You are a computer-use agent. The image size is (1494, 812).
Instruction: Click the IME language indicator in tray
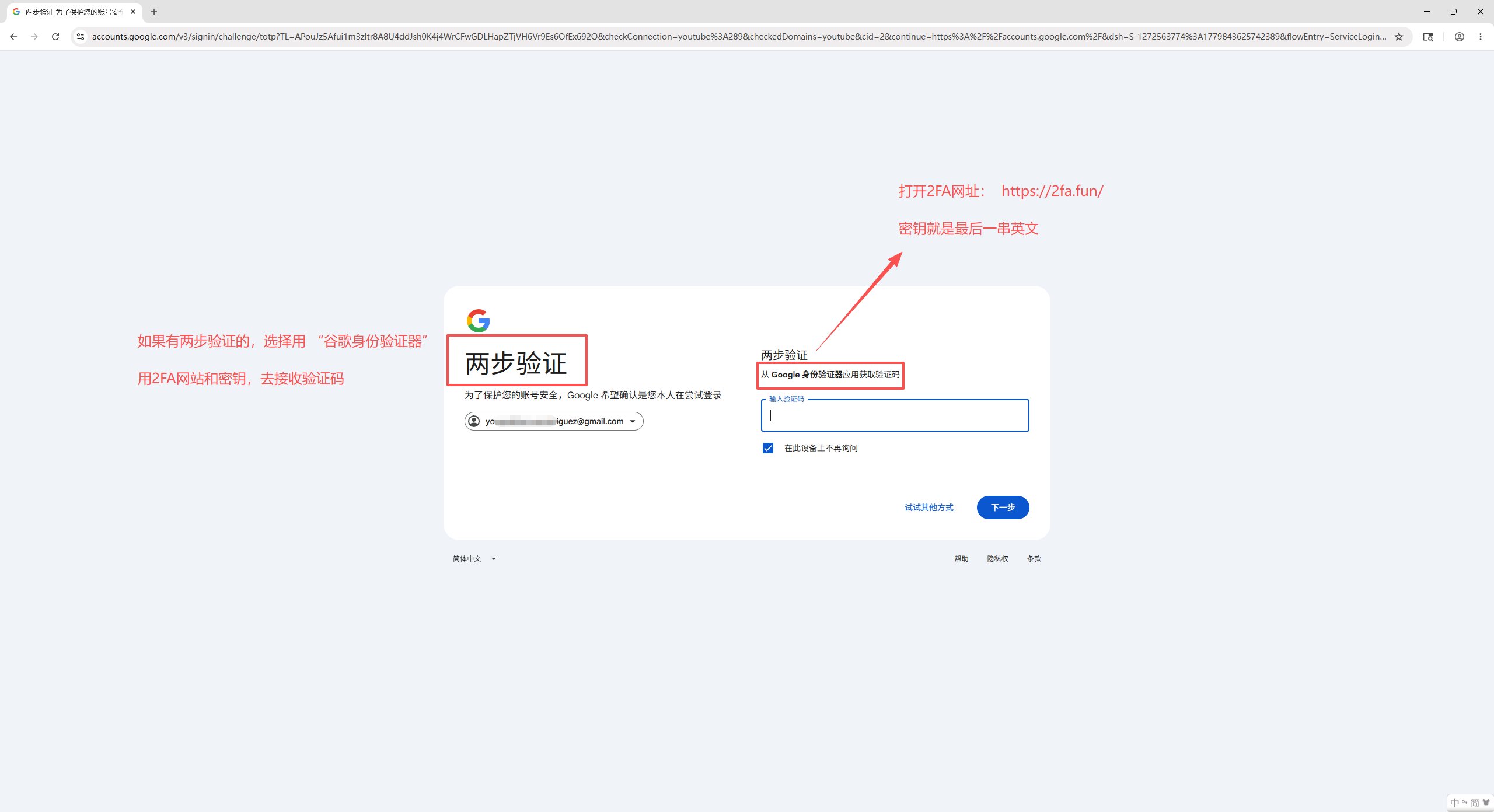click(1454, 803)
